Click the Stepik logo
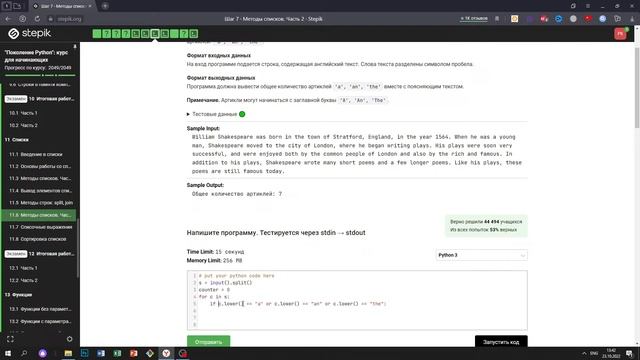The image size is (640, 360). tap(29, 33)
